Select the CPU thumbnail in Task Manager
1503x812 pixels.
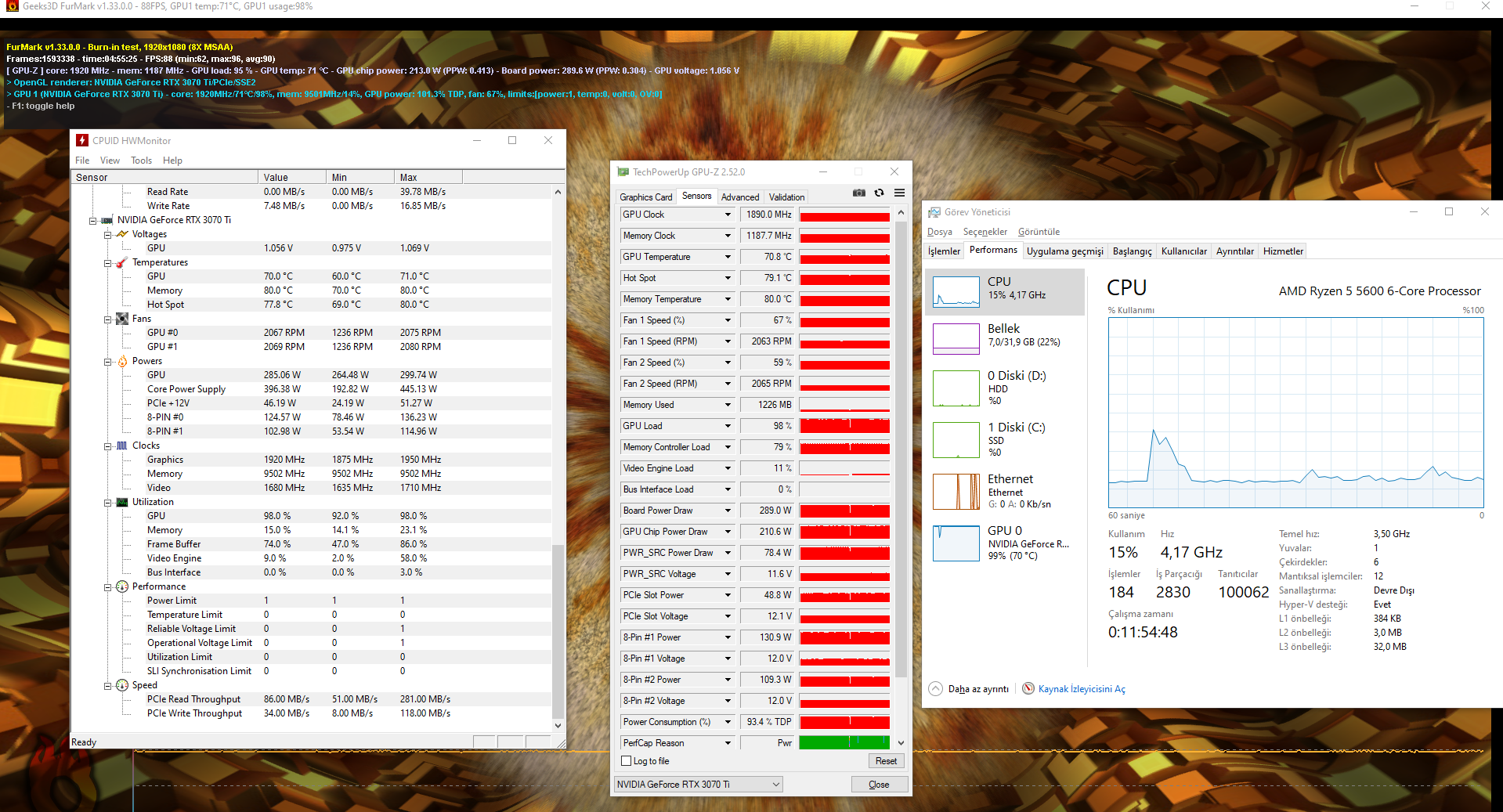tap(956, 291)
